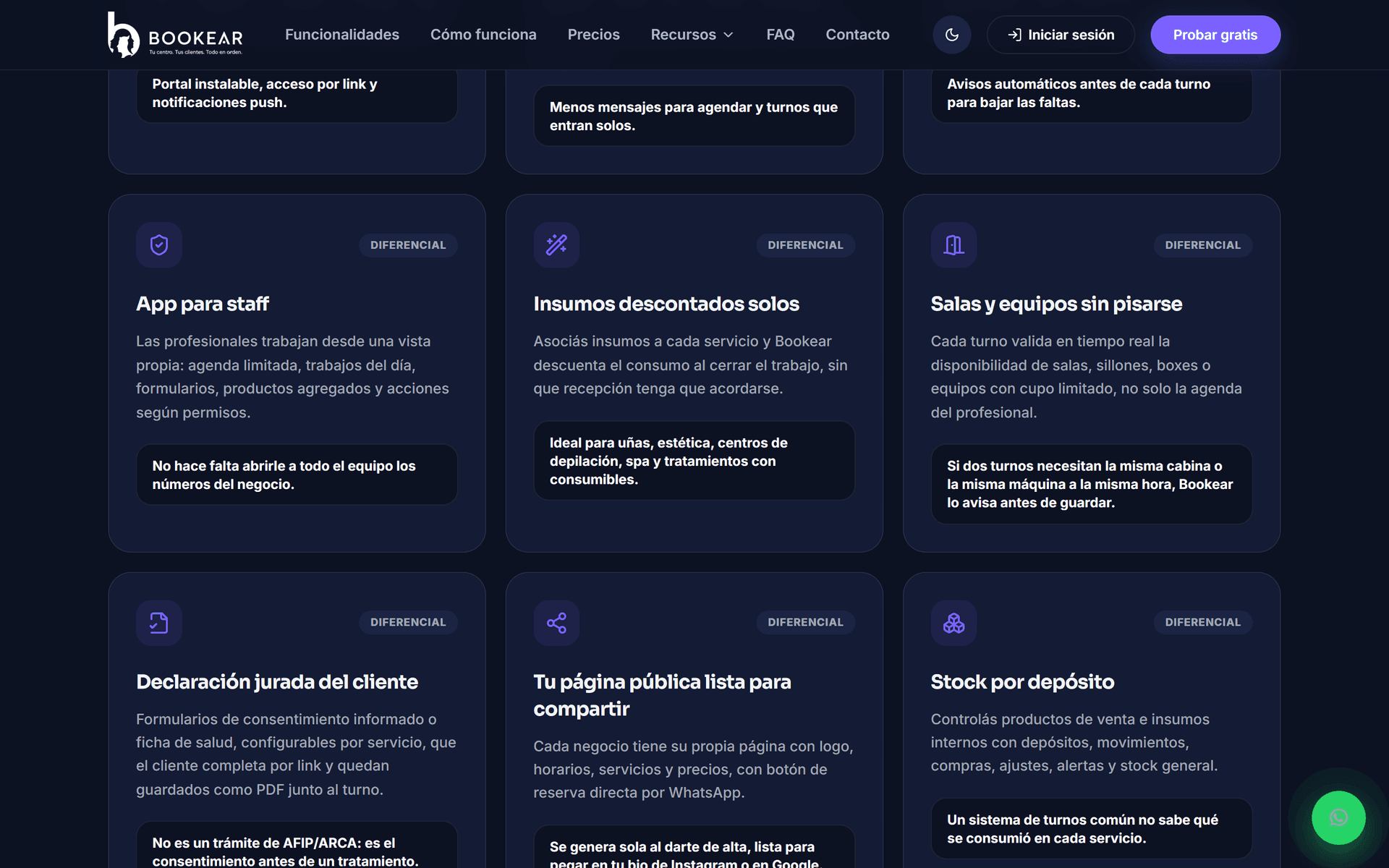Image resolution: width=1389 pixels, height=868 pixels.
Task: Click DIFERENCIAL badge on Tu página pública card
Action: coord(805,622)
